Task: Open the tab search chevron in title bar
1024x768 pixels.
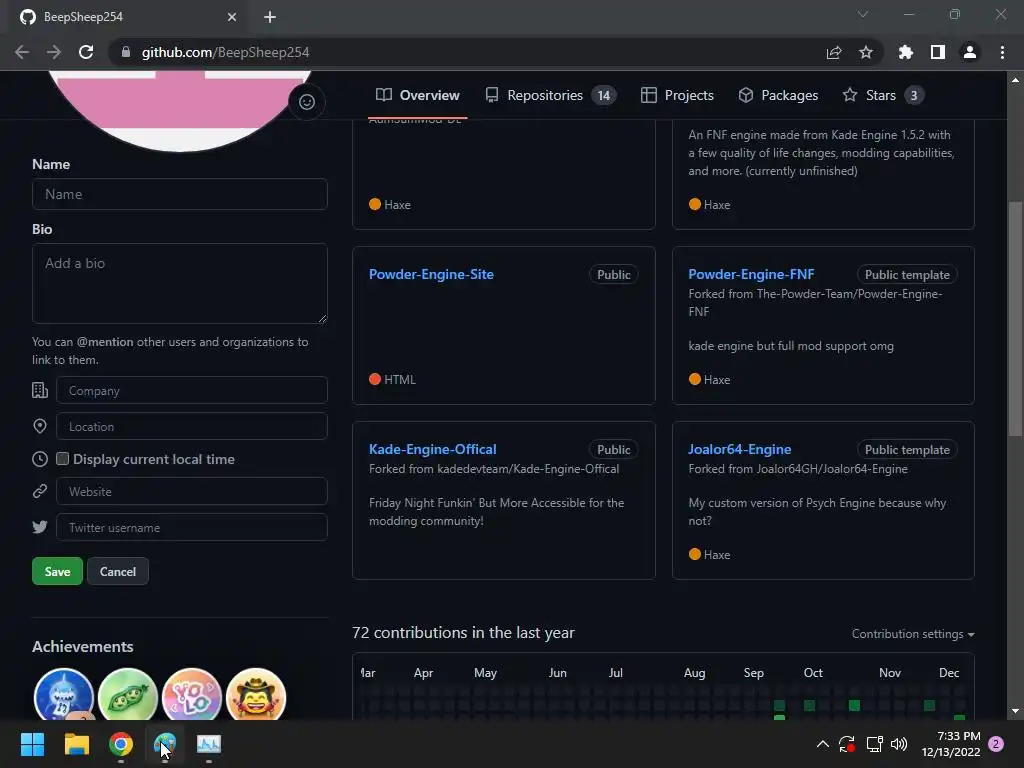Action: [863, 14]
